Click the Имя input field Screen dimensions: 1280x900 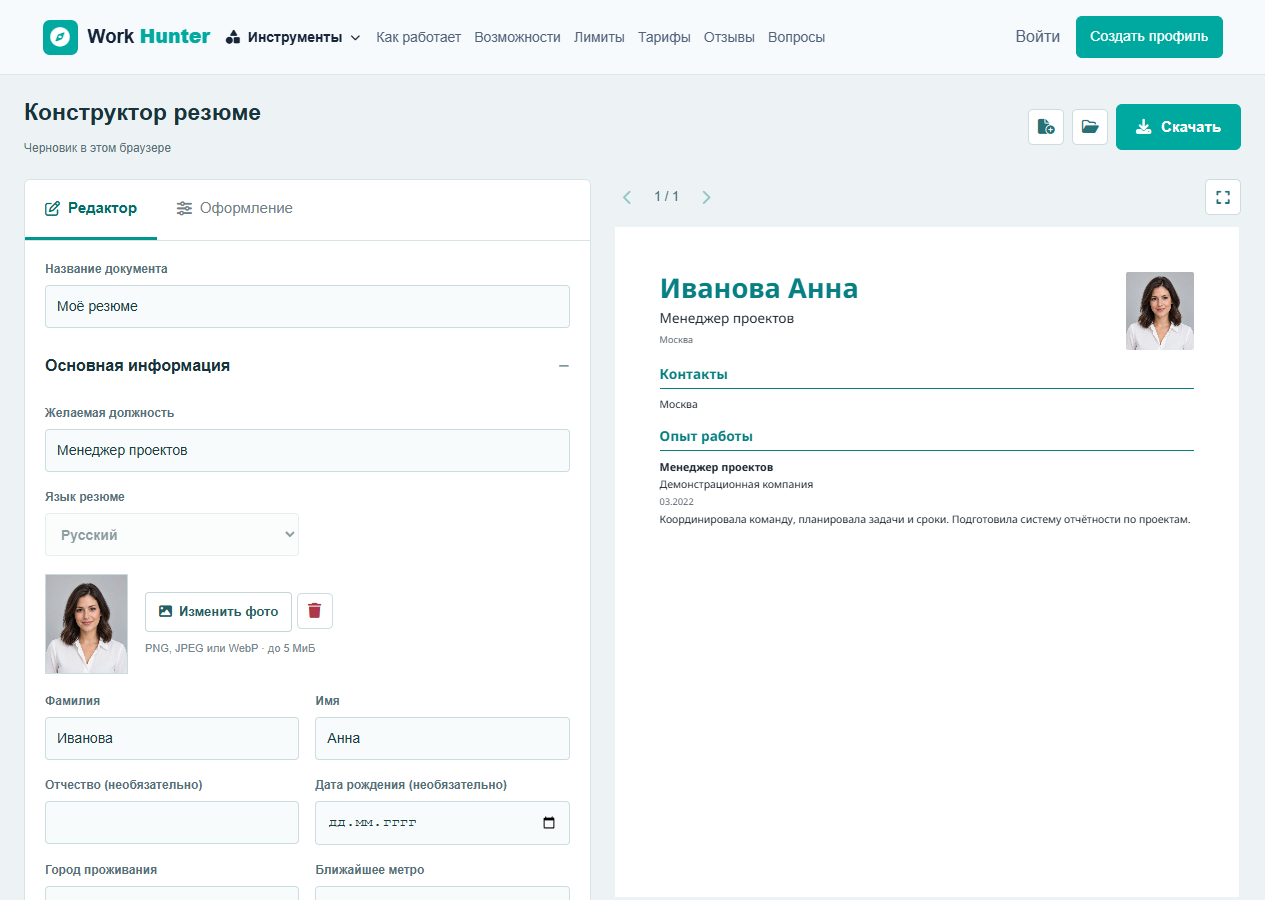[x=442, y=739]
